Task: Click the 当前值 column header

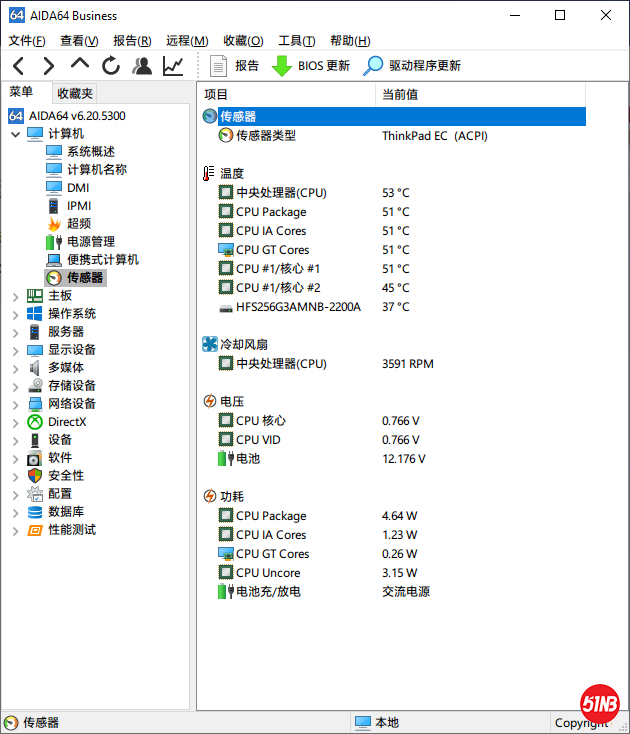Action: coord(400,94)
